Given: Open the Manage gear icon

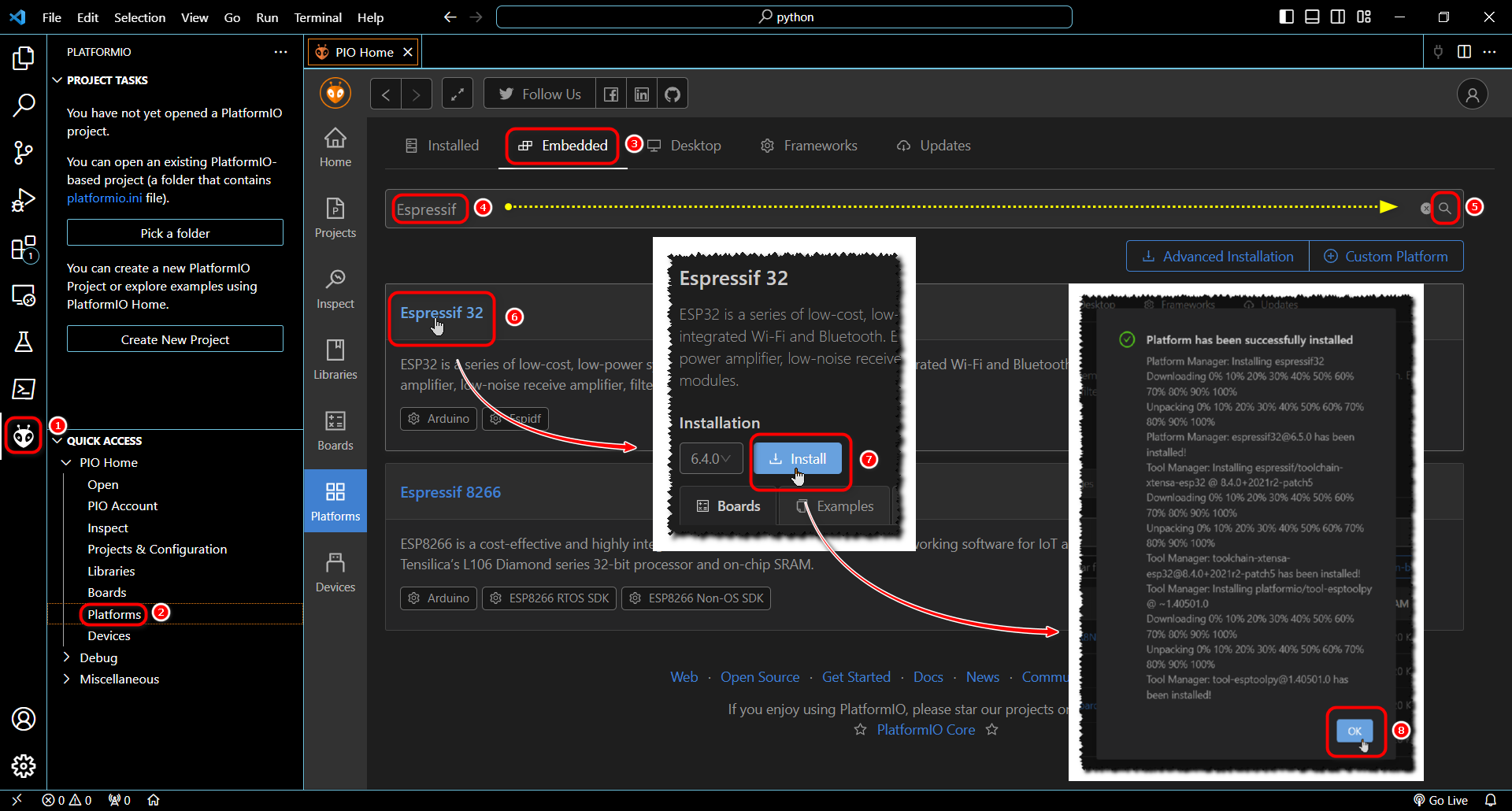Looking at the screenshot, I should coord(24,766).
